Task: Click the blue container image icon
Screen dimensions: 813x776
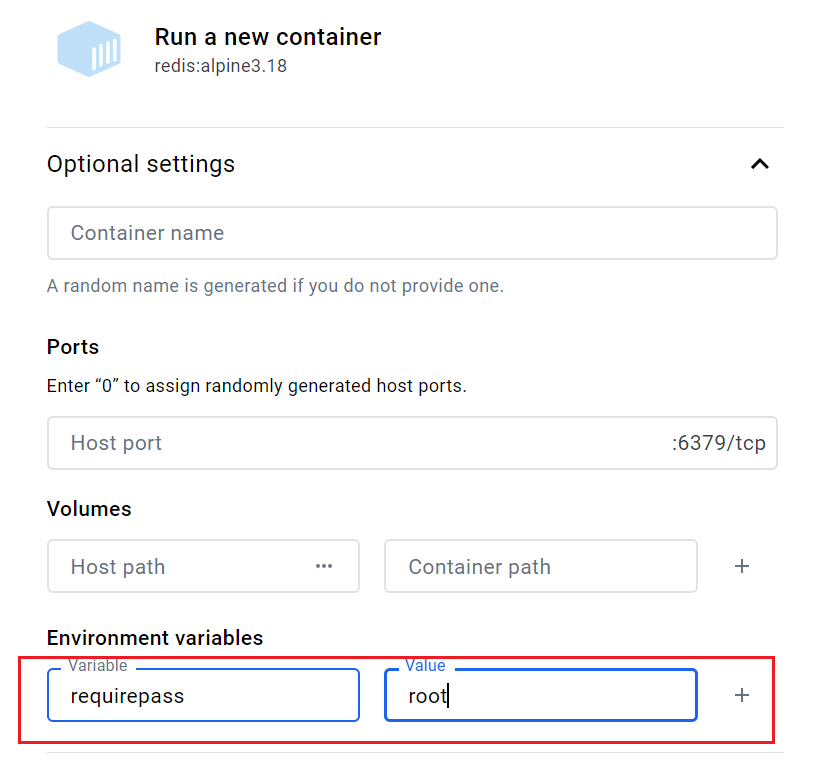Action: pos(89,49)
